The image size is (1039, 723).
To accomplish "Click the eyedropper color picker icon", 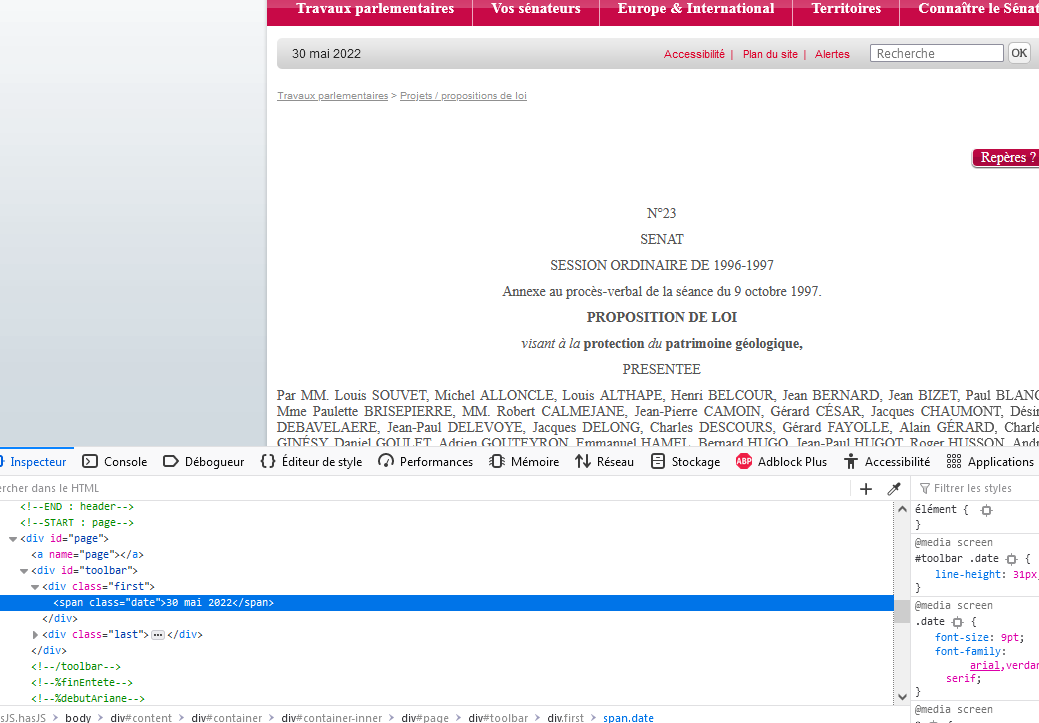I will tap(894, 489).
